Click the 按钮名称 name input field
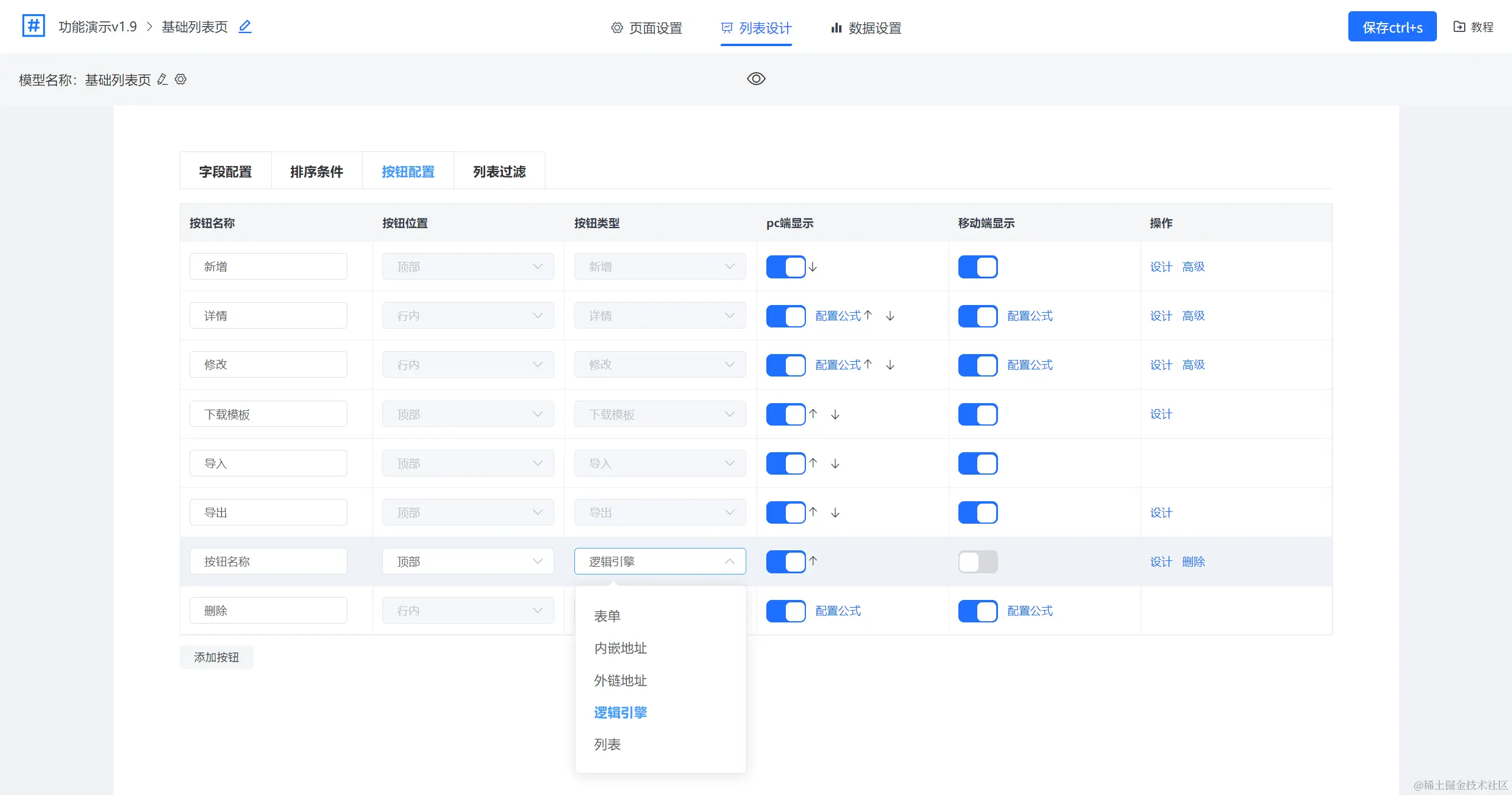 coord(268,562)
